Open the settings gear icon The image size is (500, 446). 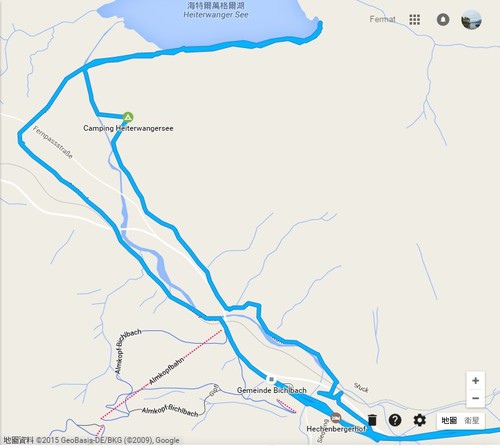(419, 420)
